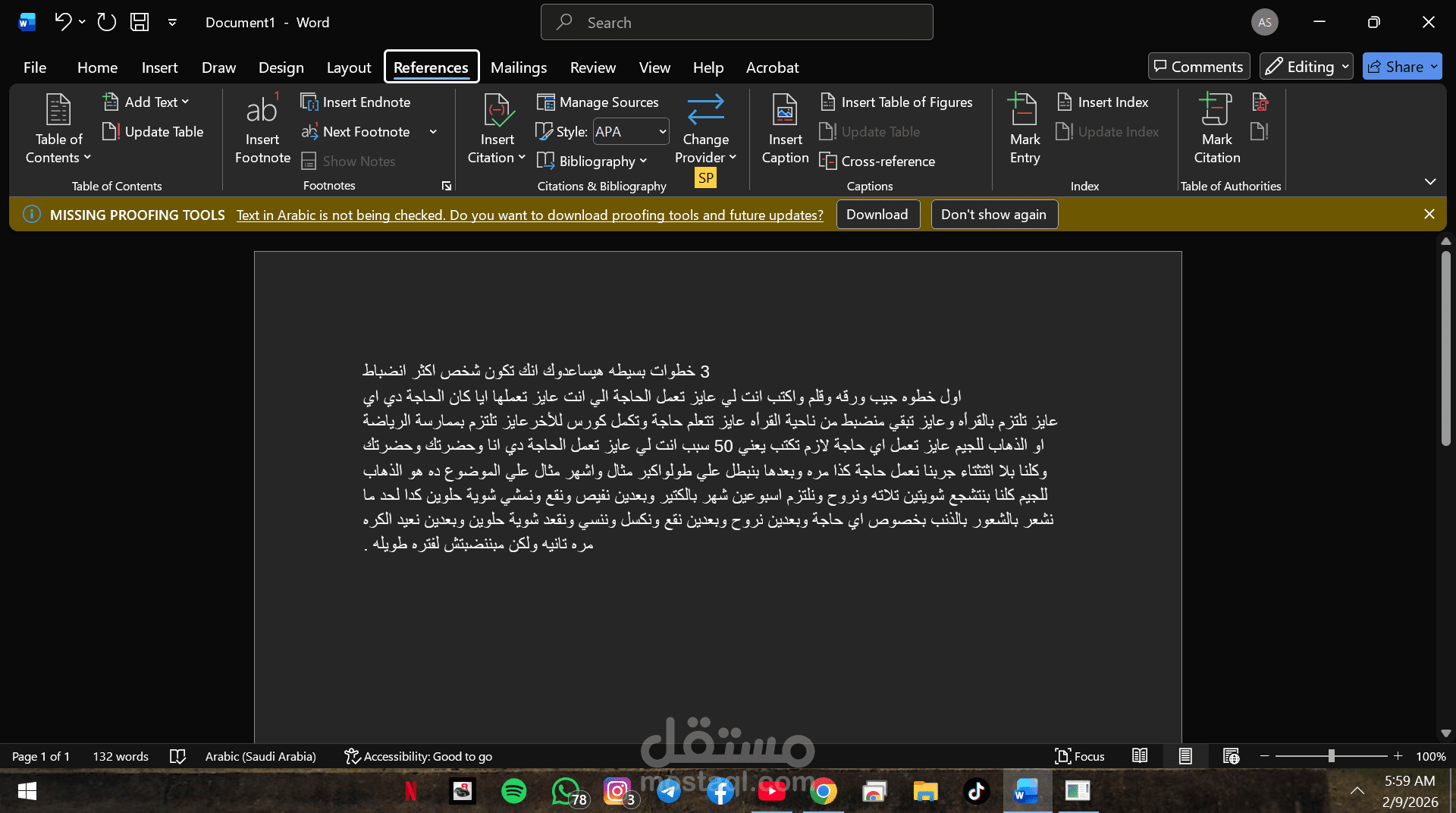Image resolution: width=1456 pixels, height=813 pixels.
Task: Click the zoom in plus button
Action: pos(1398,756)
